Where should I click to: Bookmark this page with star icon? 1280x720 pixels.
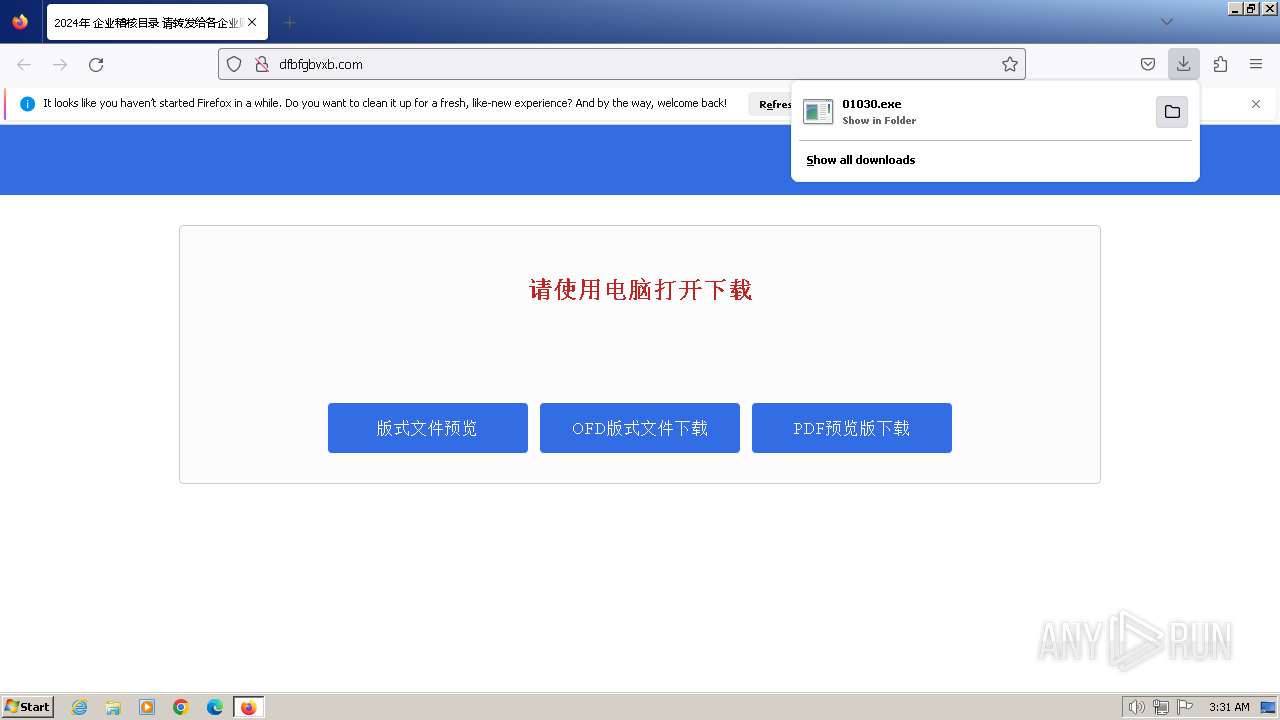1010,64
